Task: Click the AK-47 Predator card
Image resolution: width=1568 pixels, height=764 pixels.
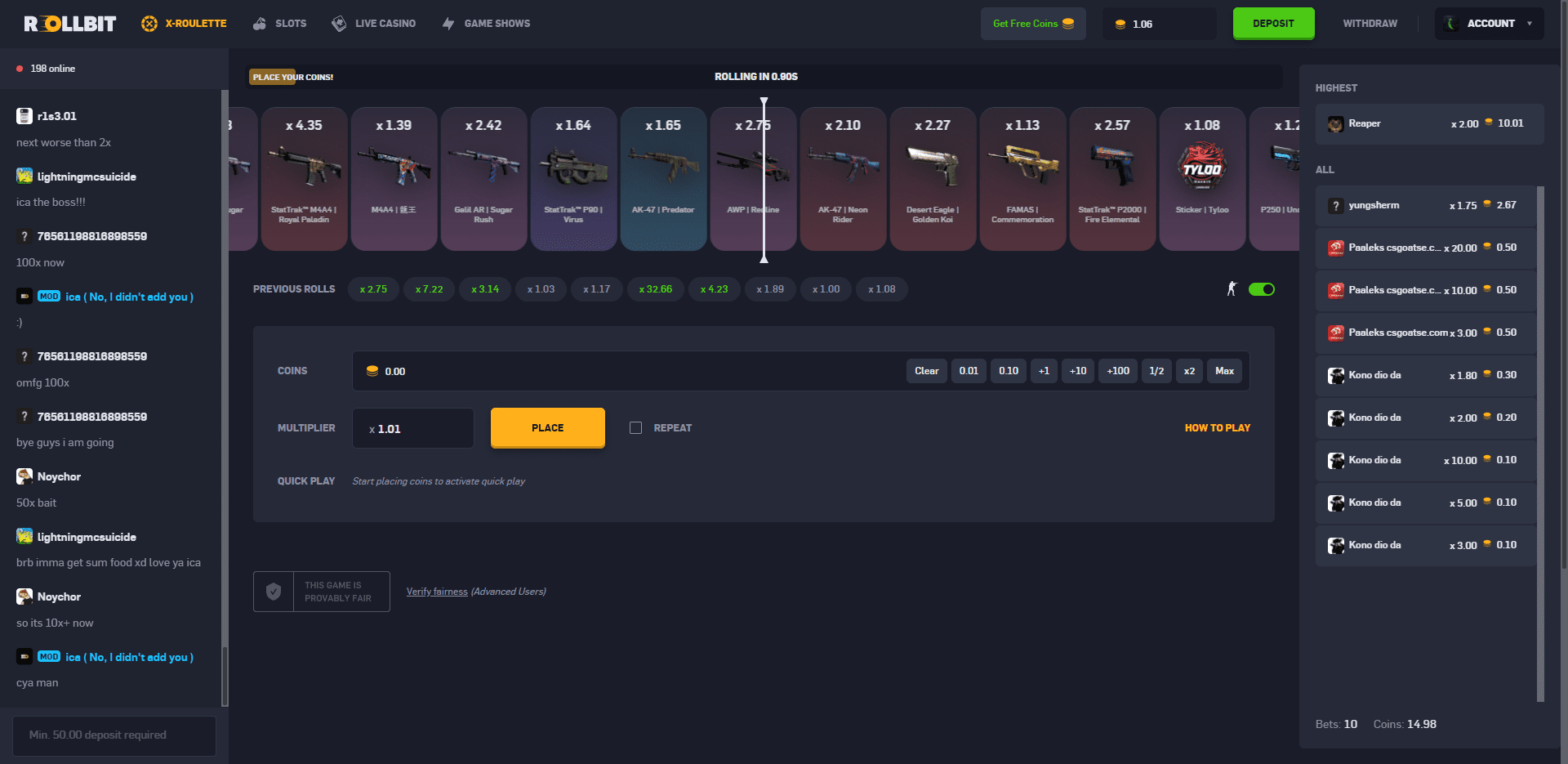Action: point(663,179)
